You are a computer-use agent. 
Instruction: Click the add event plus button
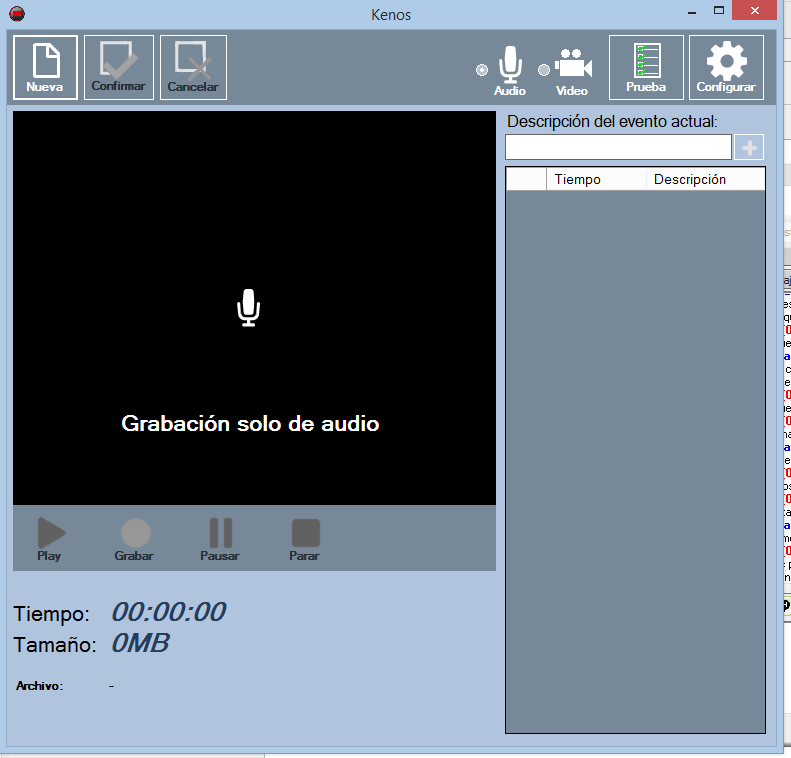coord(749,148)
